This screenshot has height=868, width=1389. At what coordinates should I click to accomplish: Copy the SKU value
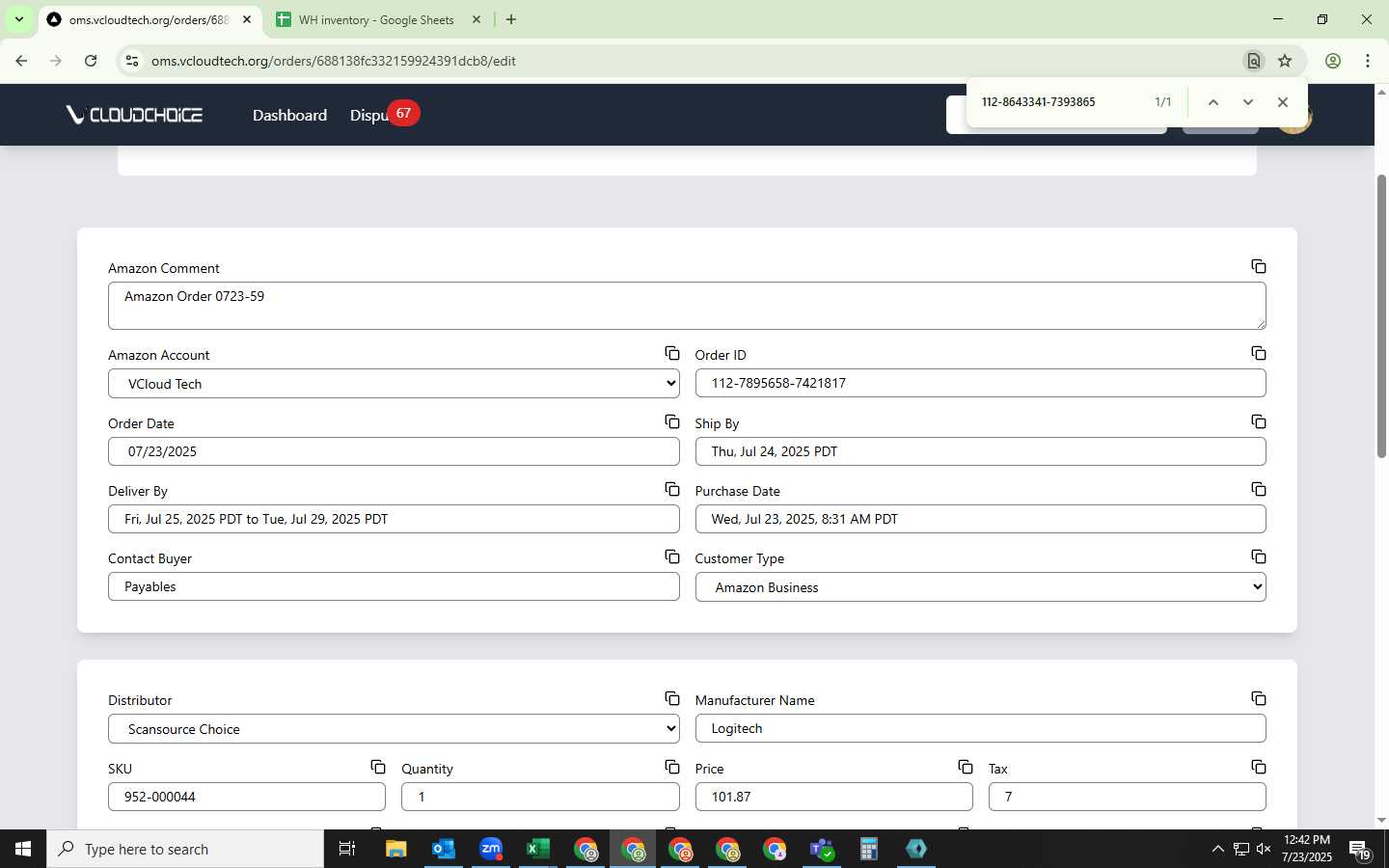378,767
